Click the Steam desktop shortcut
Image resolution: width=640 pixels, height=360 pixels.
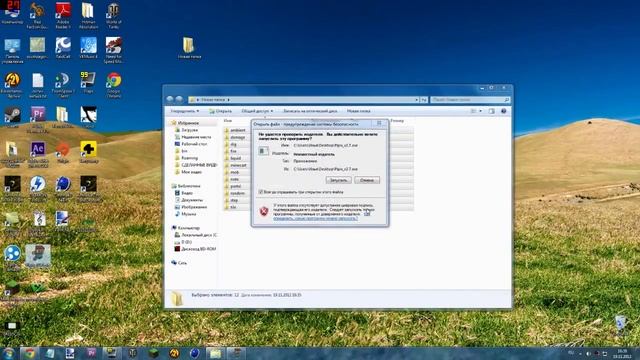[12, 118]
